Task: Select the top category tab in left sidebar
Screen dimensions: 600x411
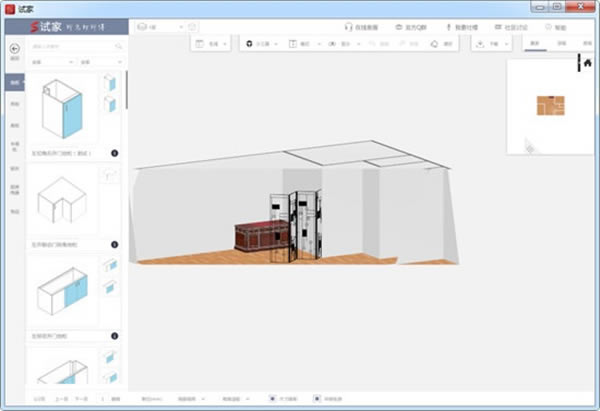Action: point(14,82)
